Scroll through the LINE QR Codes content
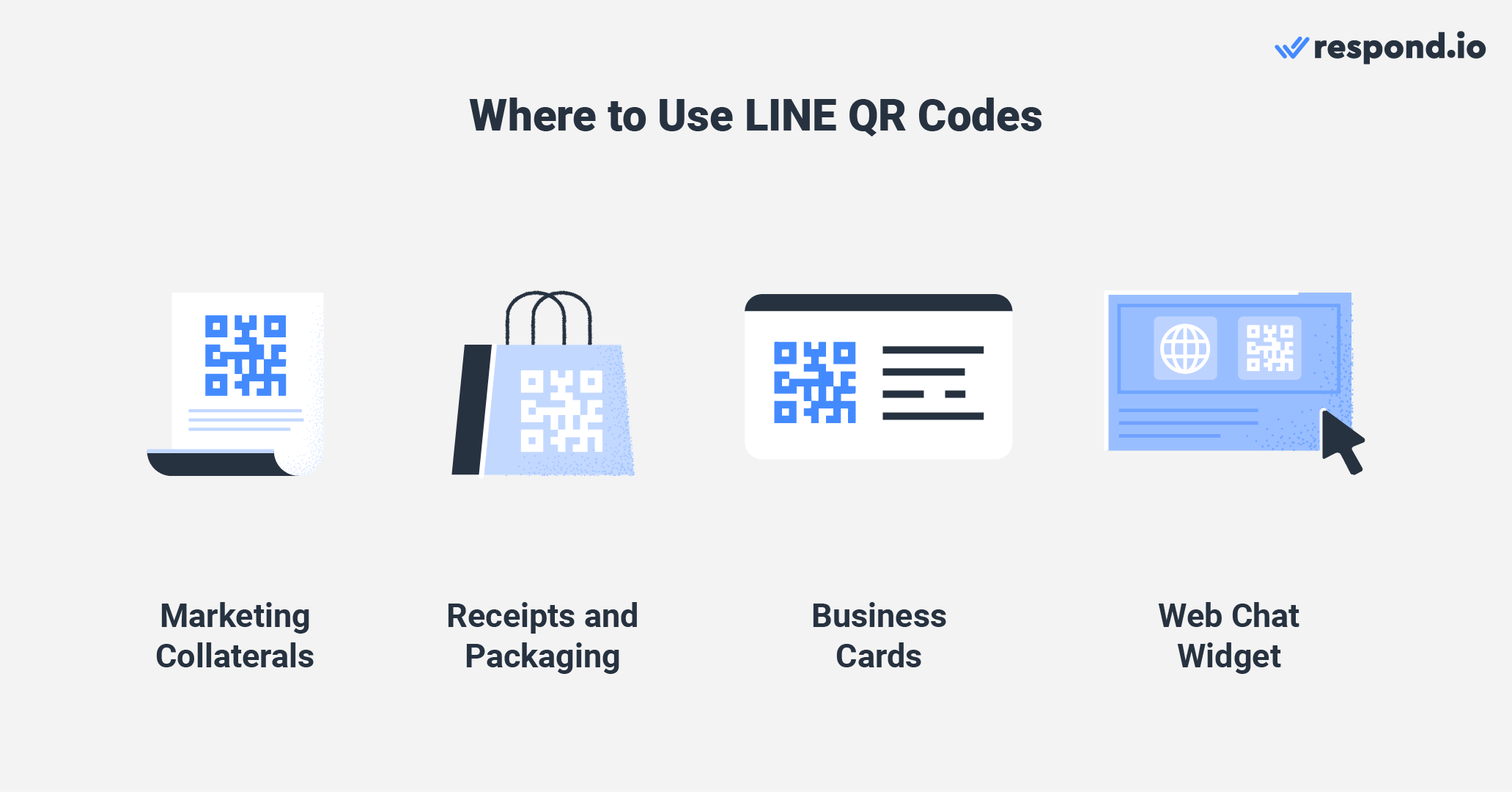This screenshot has width=1512, height=792. click(x=756, y=396)
